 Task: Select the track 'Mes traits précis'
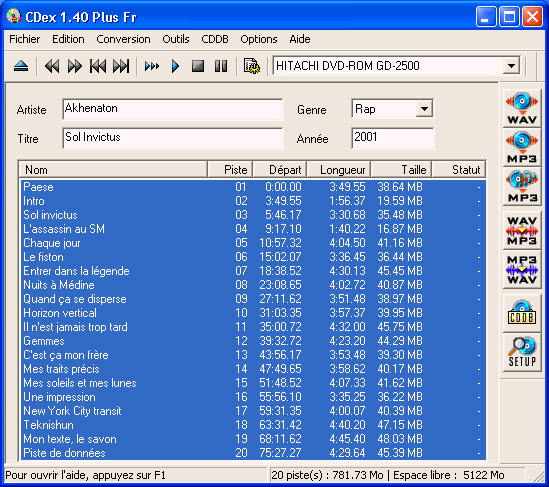(253, 369)
